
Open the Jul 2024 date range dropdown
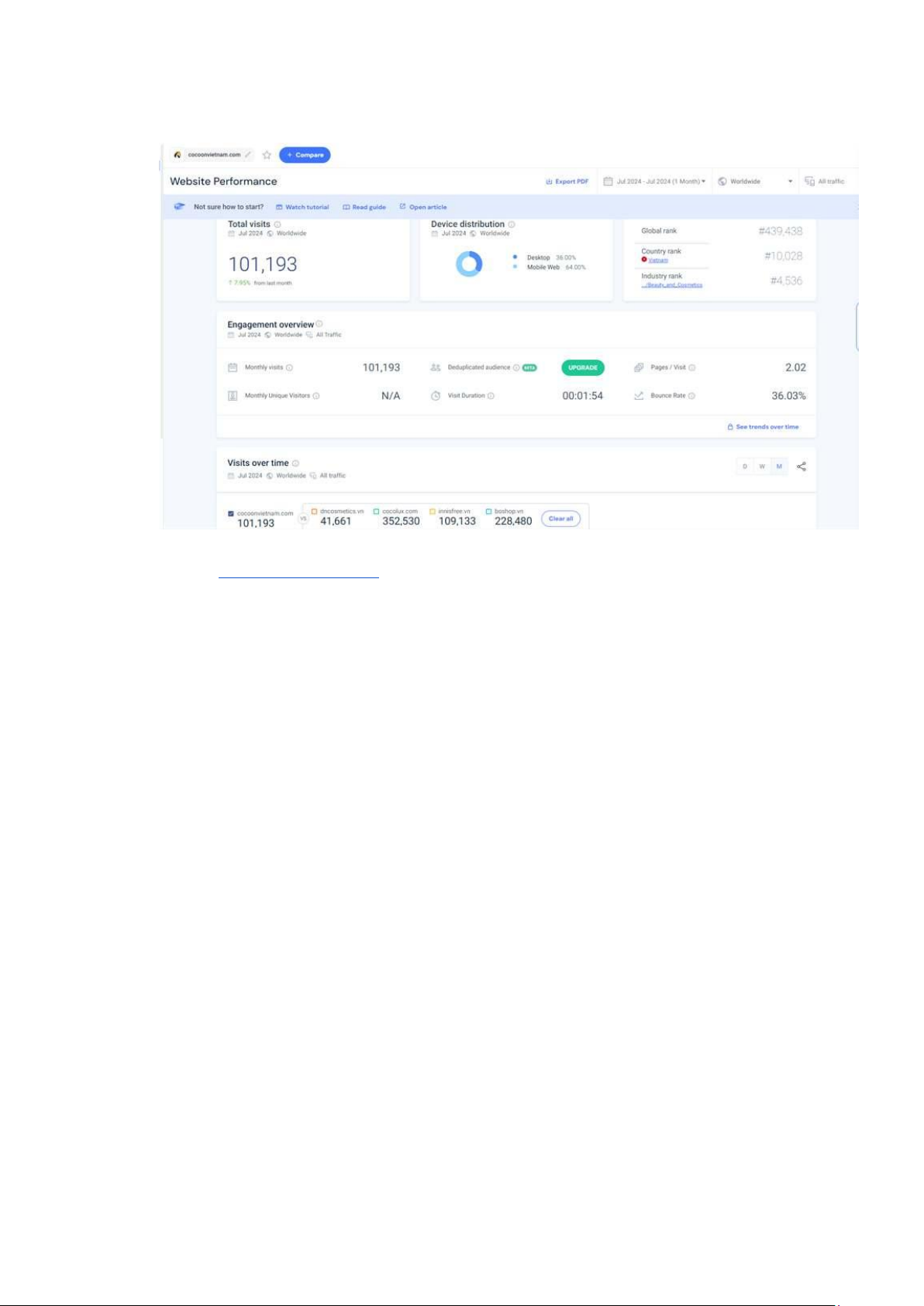655,181
